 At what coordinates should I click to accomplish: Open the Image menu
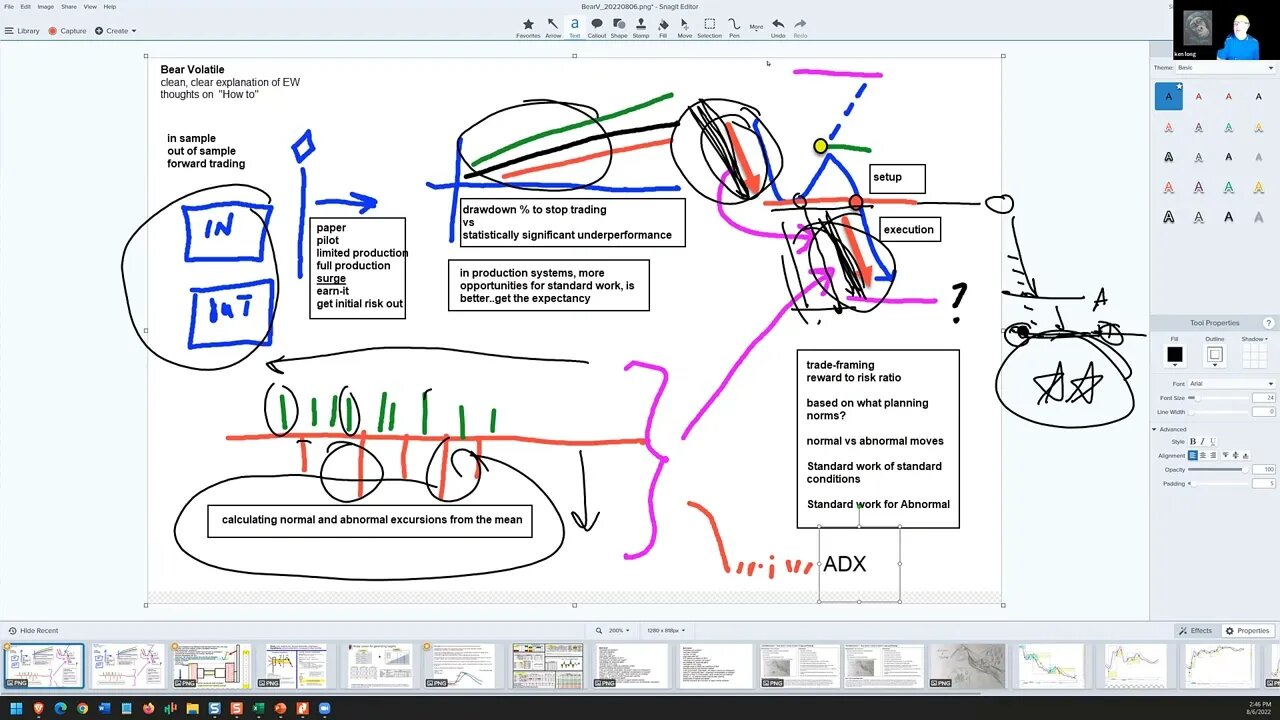click(46, 6)
